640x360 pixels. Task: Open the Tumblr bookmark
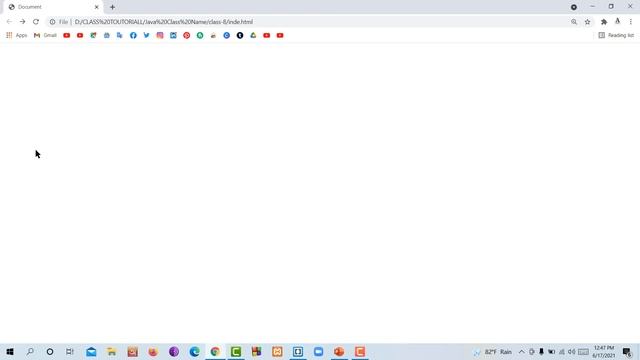pyautogui.click(x=240, y=36)
